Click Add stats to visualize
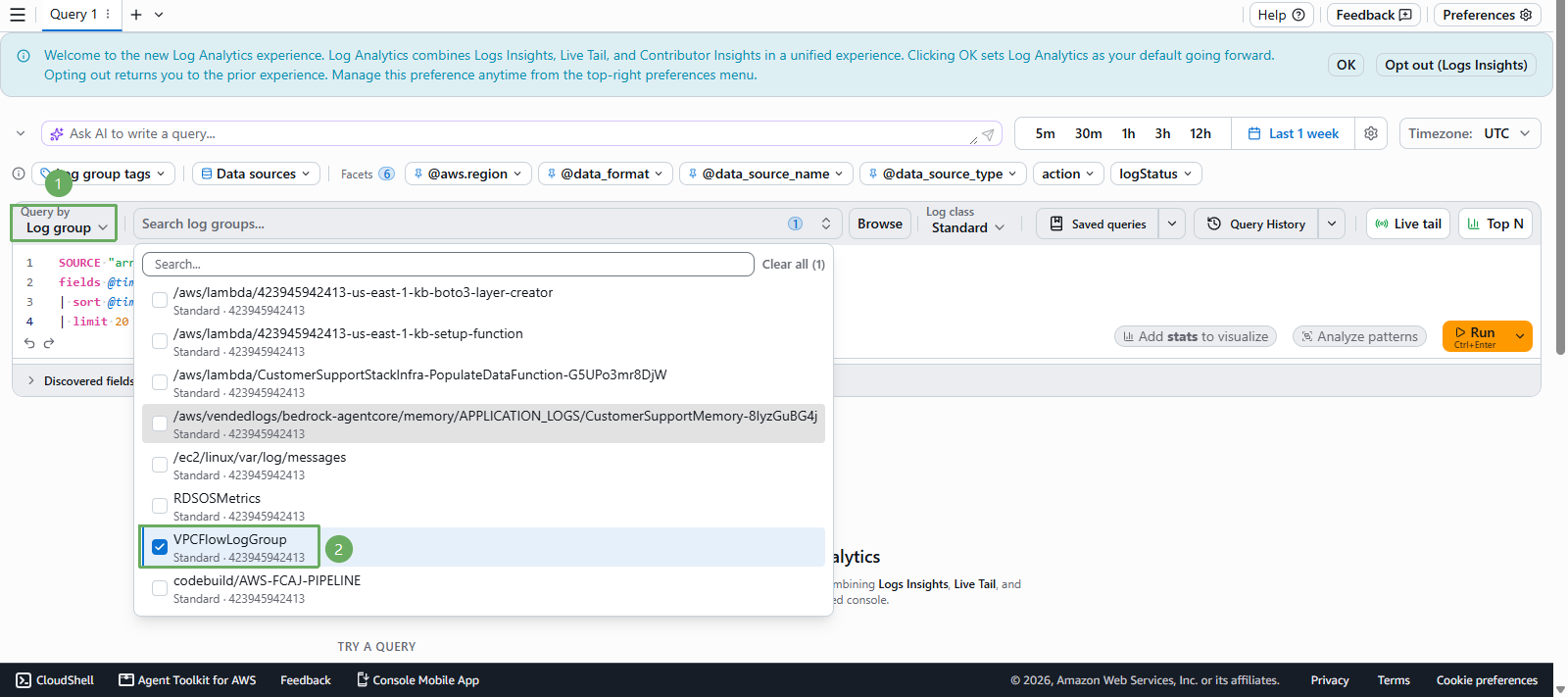 click(1196, 336)
